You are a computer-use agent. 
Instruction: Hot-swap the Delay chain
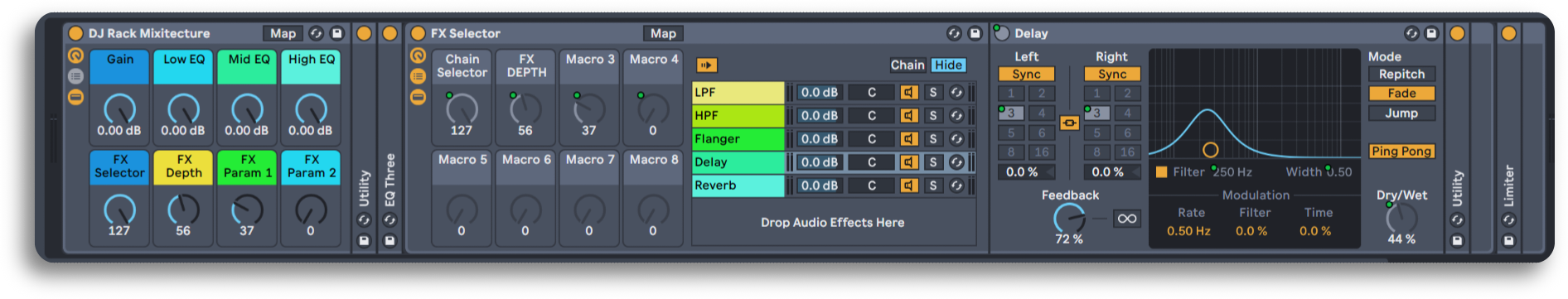[x=956, y=162]
